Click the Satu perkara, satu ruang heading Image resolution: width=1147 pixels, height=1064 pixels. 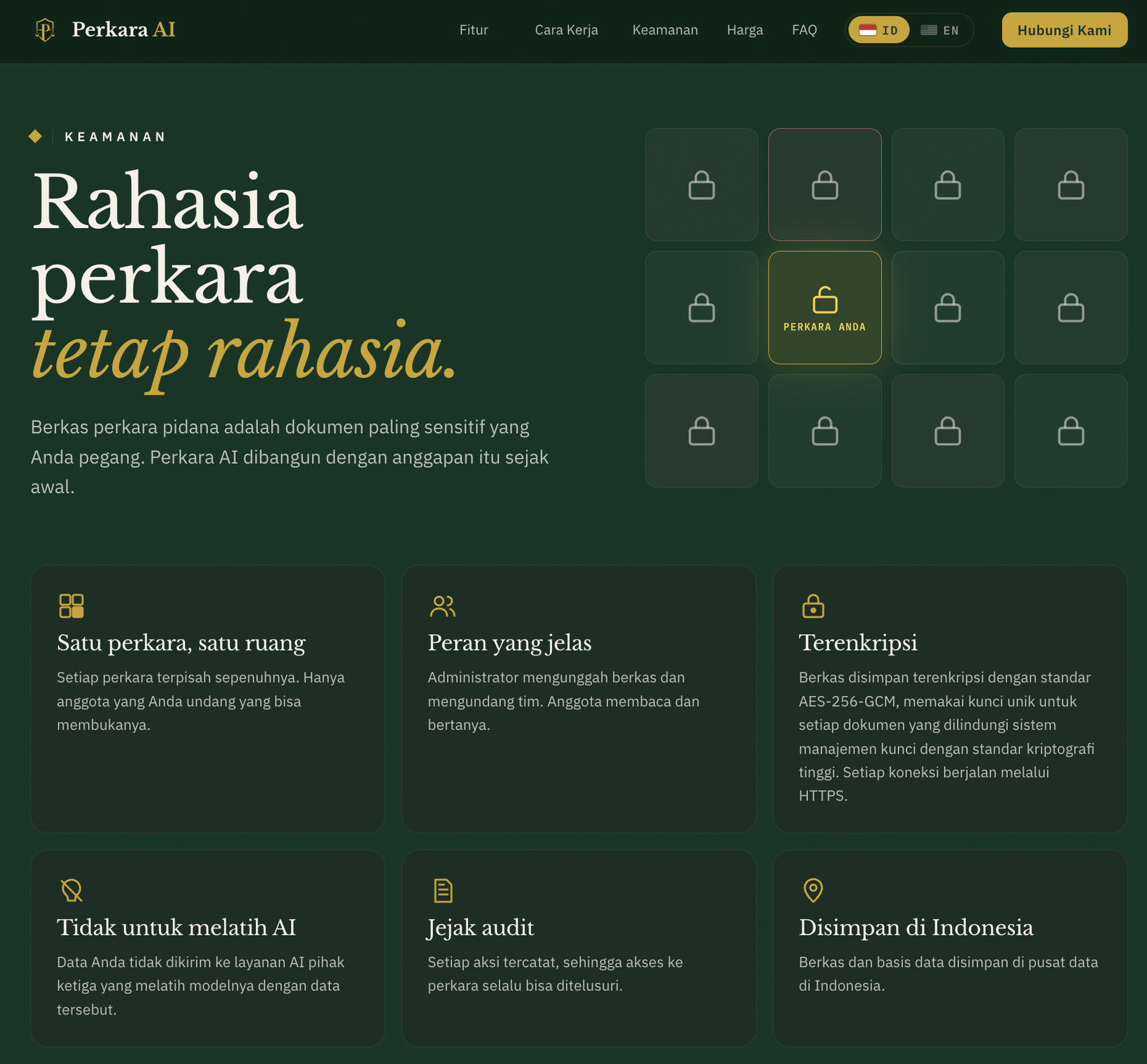pyautogui.click(x=181, y=642)
